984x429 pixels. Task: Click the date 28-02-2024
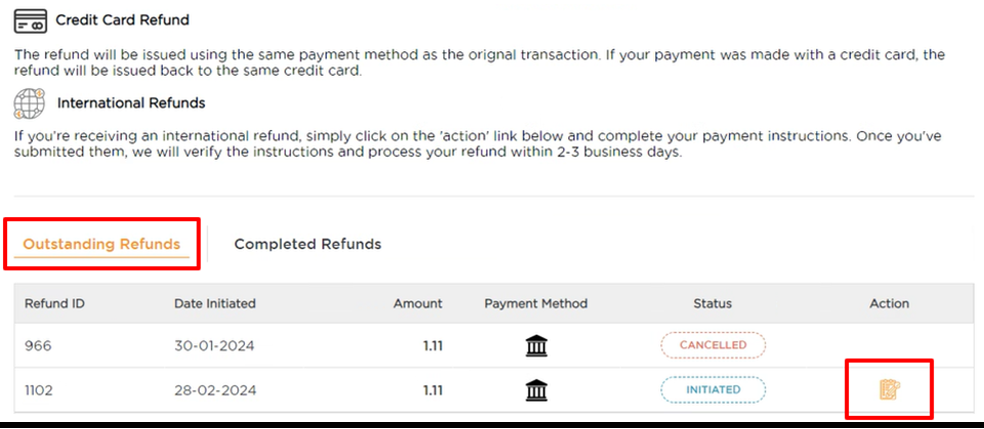click(214, 390)
